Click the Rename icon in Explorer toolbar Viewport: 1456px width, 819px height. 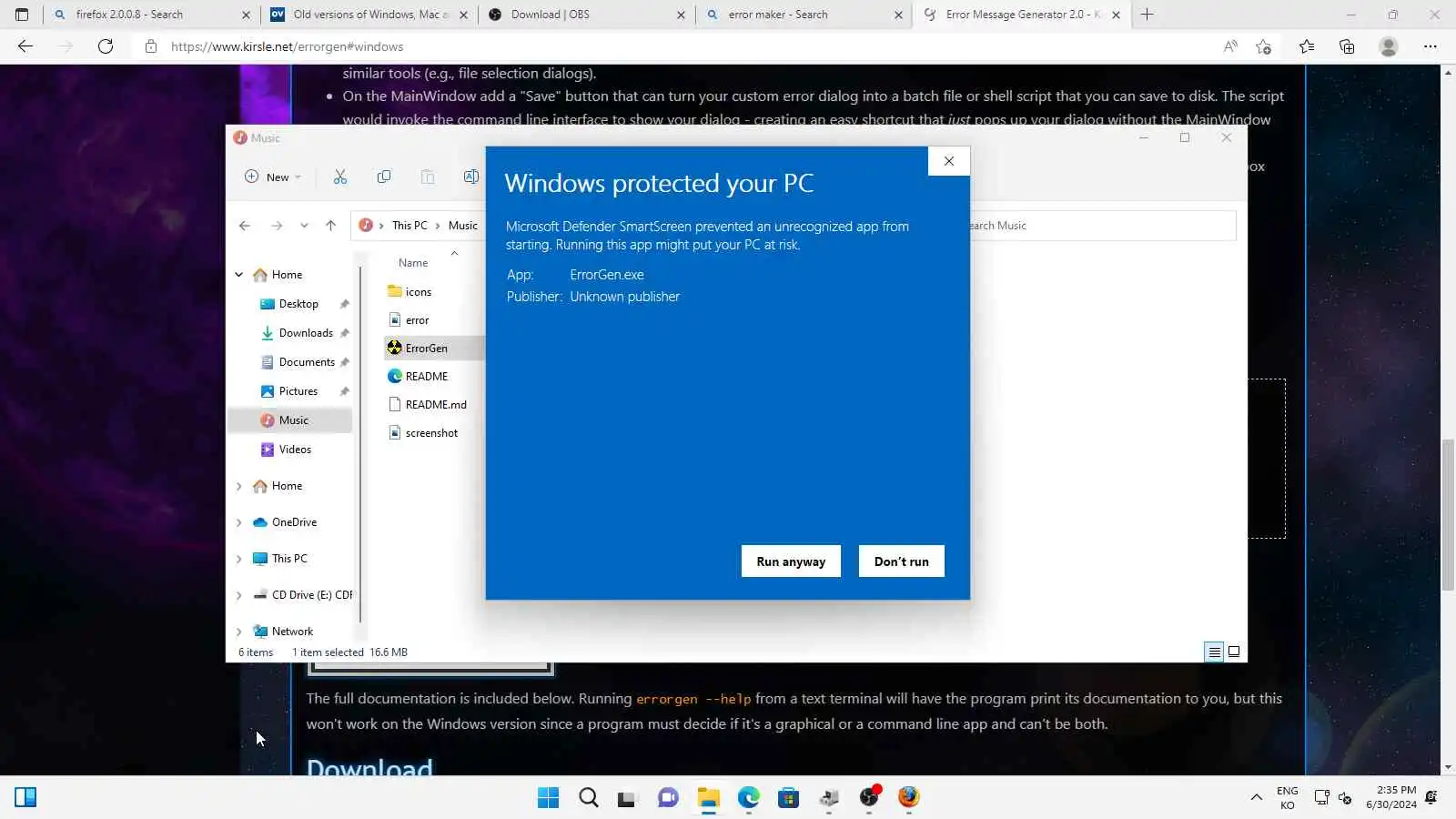[x=470, y=177]
